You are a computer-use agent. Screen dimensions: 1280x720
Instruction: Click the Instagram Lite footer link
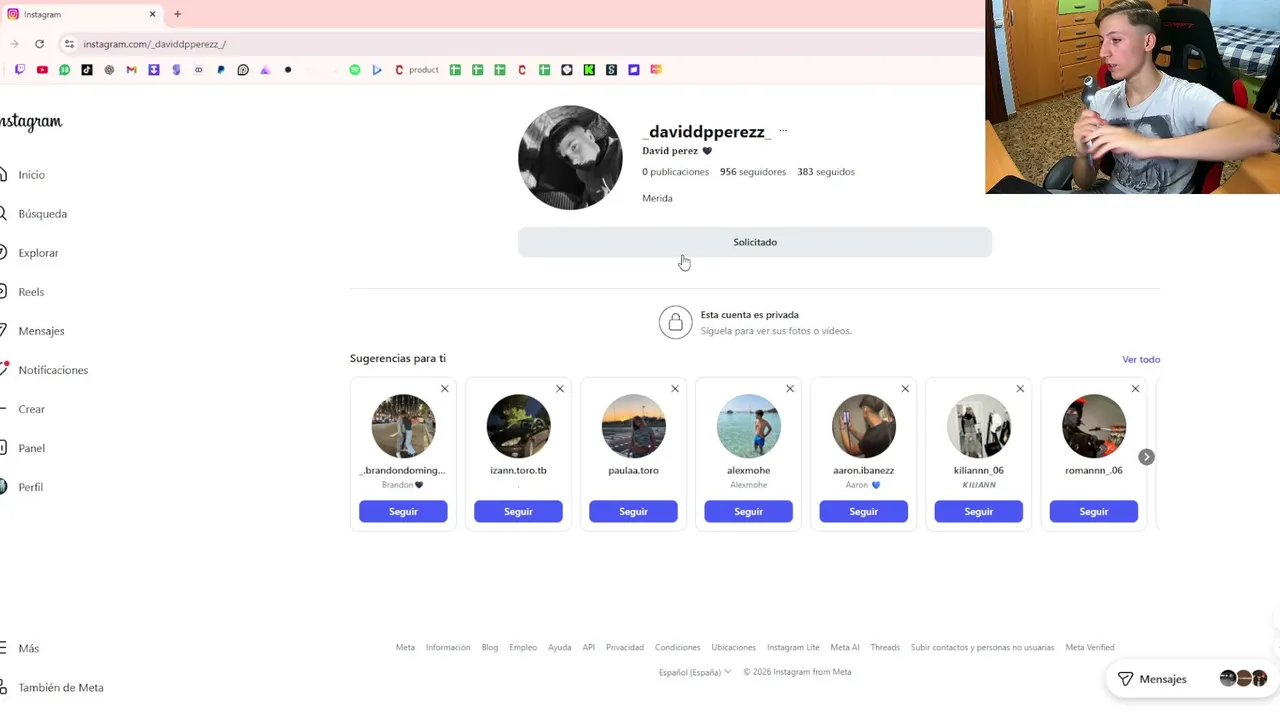point(793,648)
